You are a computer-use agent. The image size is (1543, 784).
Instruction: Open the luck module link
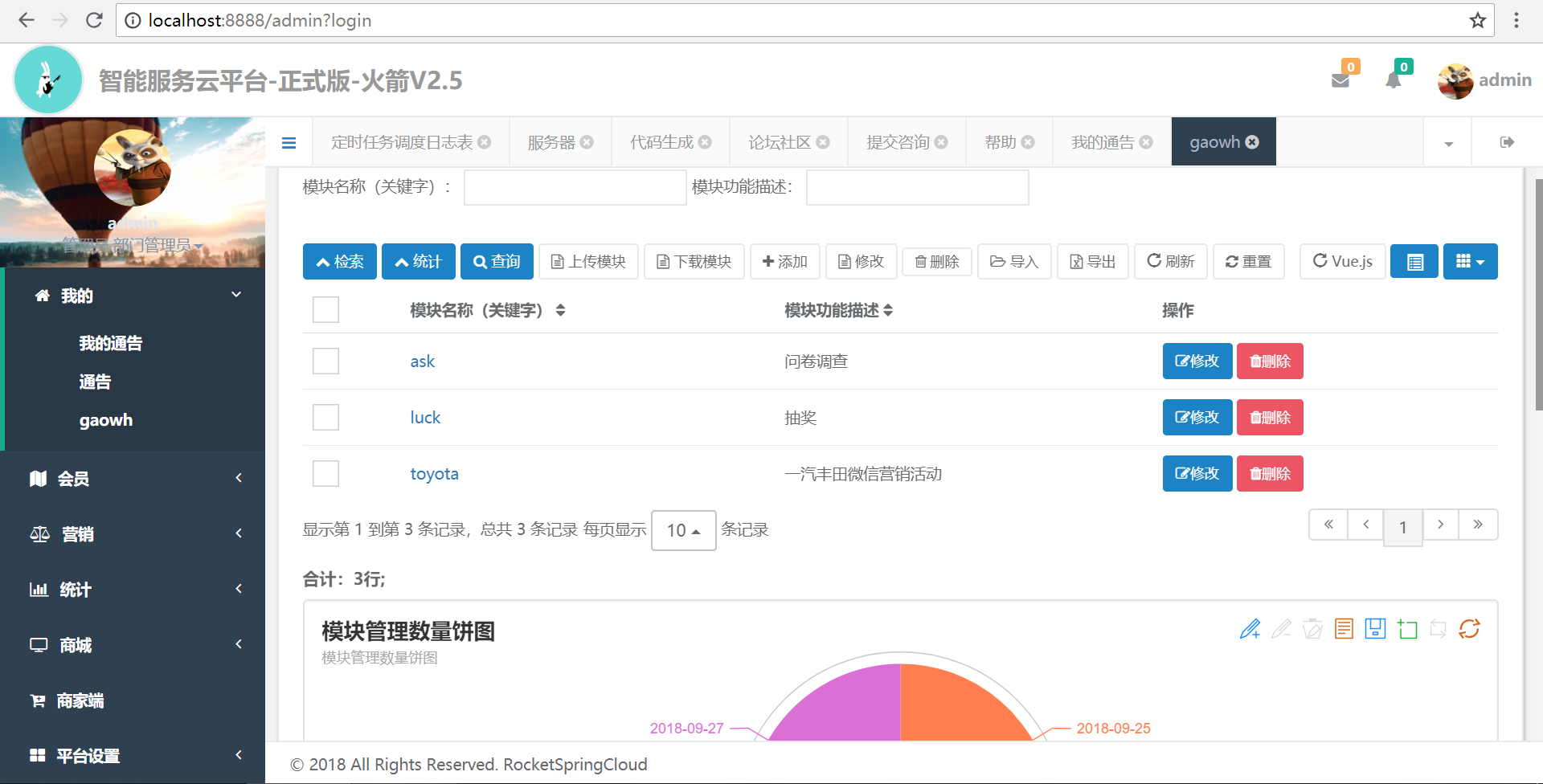coord(425,418)
